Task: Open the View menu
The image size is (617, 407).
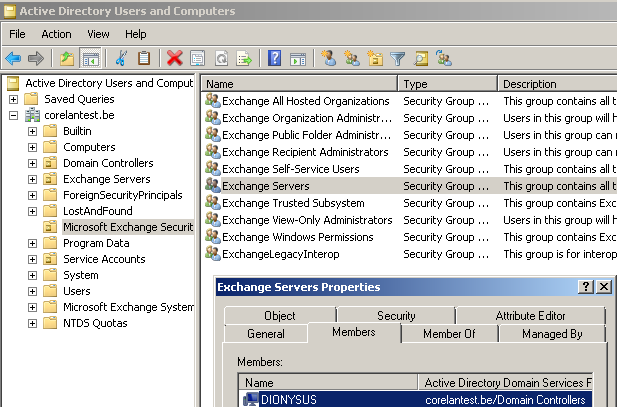Action: [98, 34]
